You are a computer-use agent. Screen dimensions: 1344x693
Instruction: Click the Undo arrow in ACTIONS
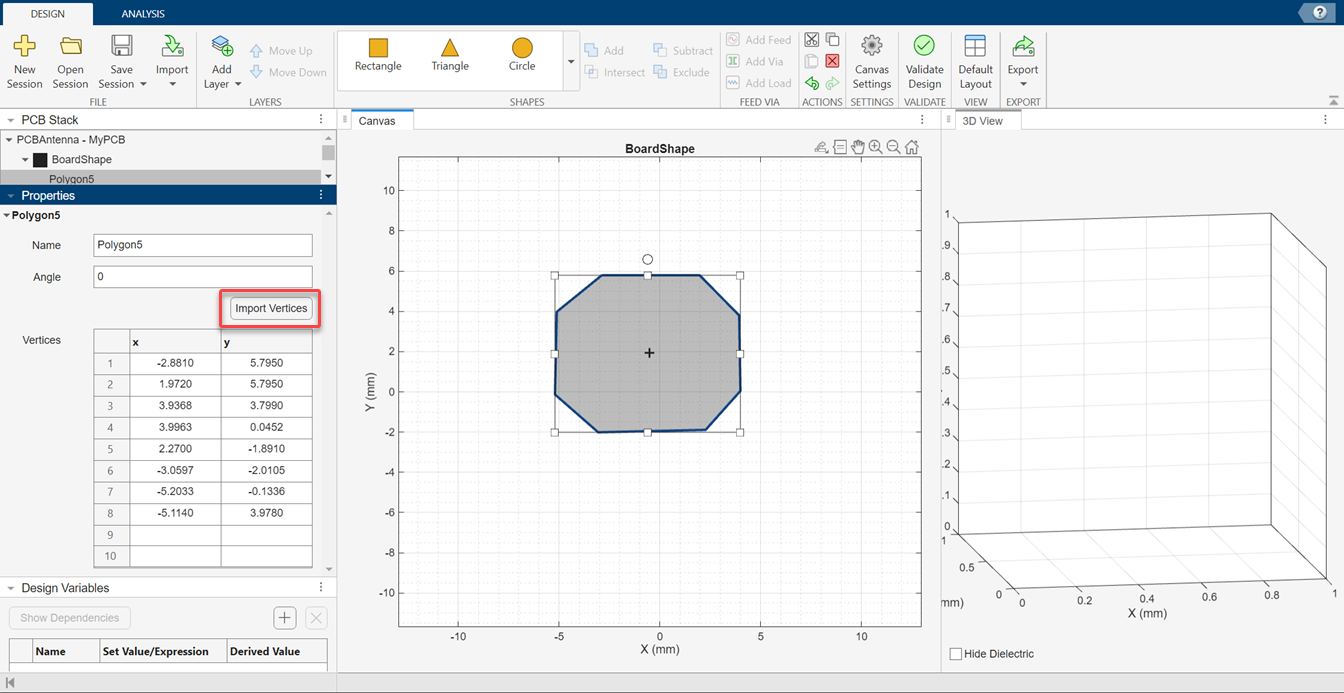click(812, 82)
